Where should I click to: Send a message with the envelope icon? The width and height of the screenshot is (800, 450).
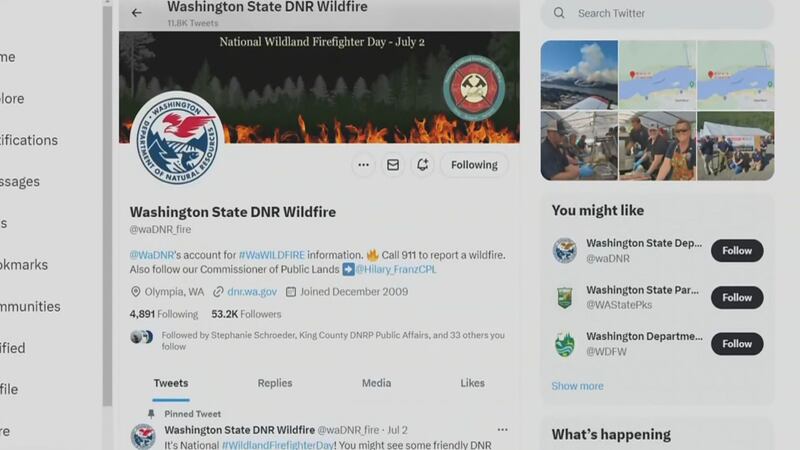click(393, 165)
